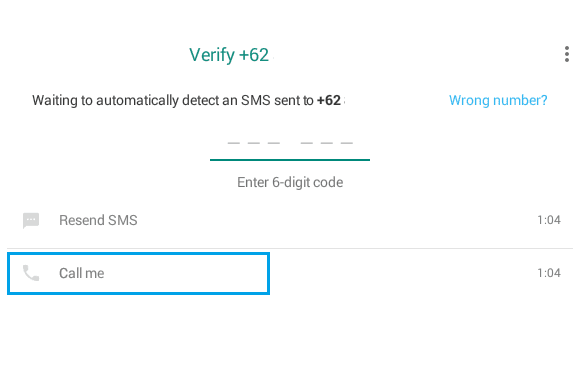The width and height of the screenshot is (588, 382).
Task: Tap the Call me phone handset icon
Action: pos(31,273)
